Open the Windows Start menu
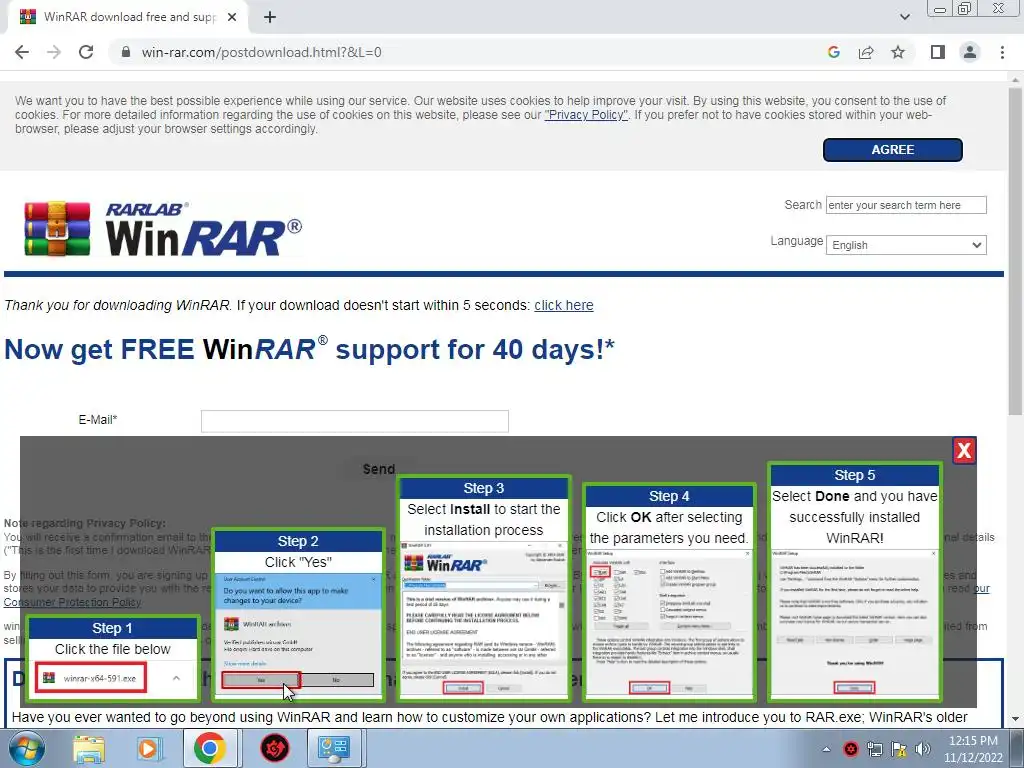The width and height of the screenshot is (1024, 768). pos(26,748)
